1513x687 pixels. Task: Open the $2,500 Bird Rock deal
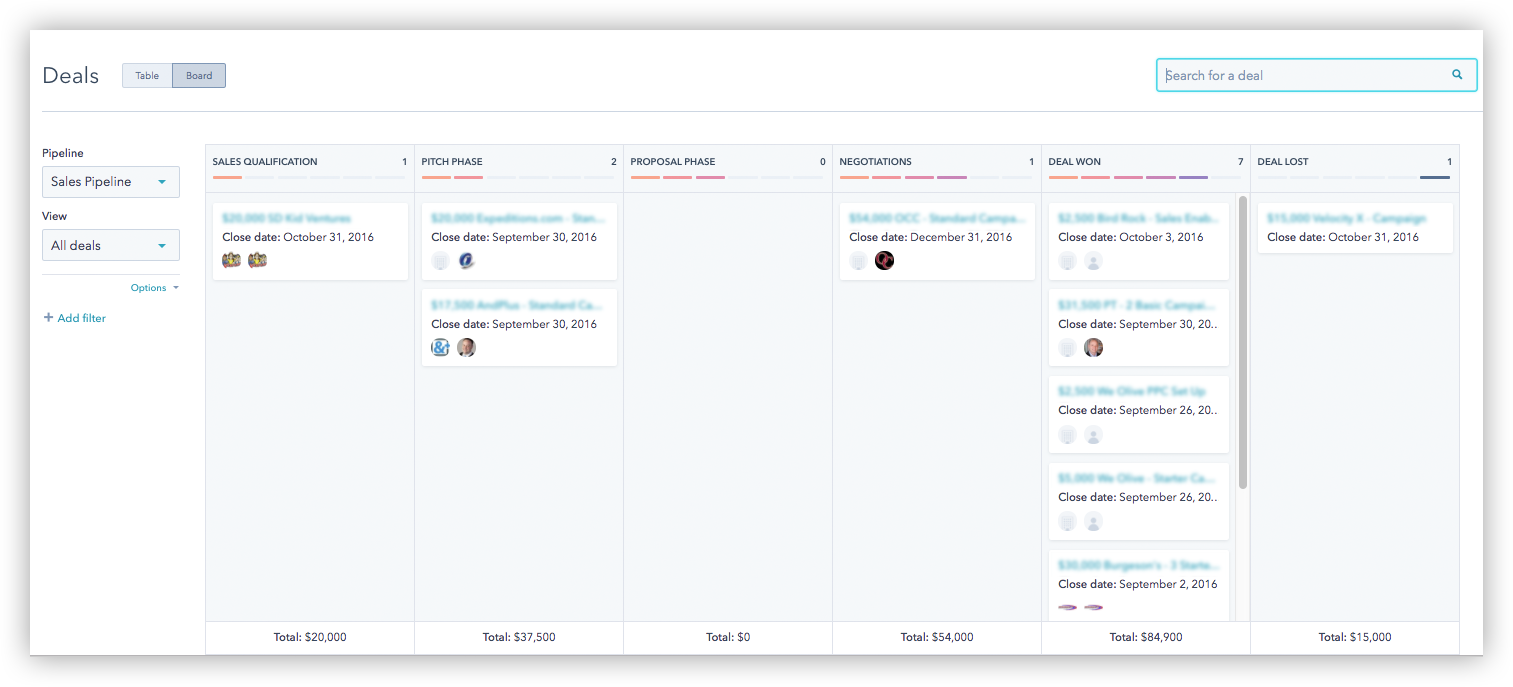click(x=1138, y=218)
